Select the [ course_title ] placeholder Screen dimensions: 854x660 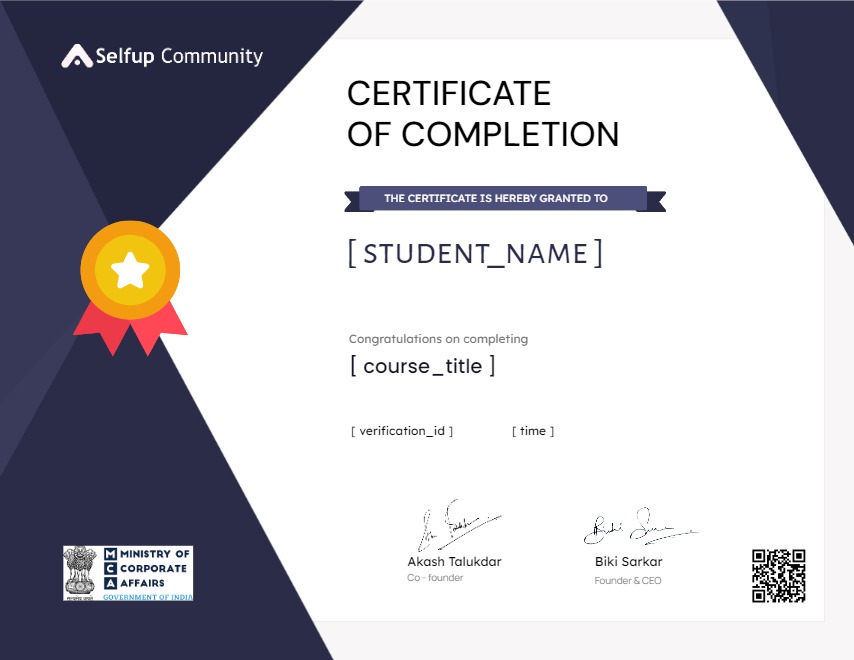(x=423, y=366)
